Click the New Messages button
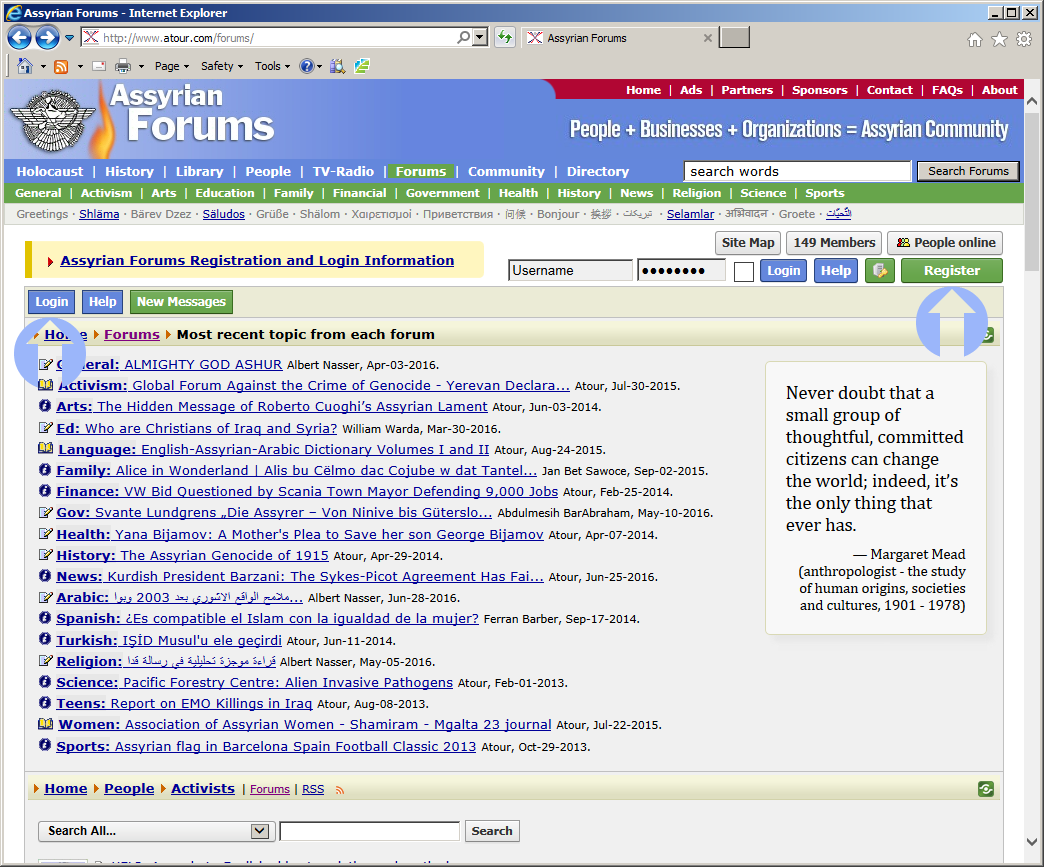 click(x=181, y=302)
